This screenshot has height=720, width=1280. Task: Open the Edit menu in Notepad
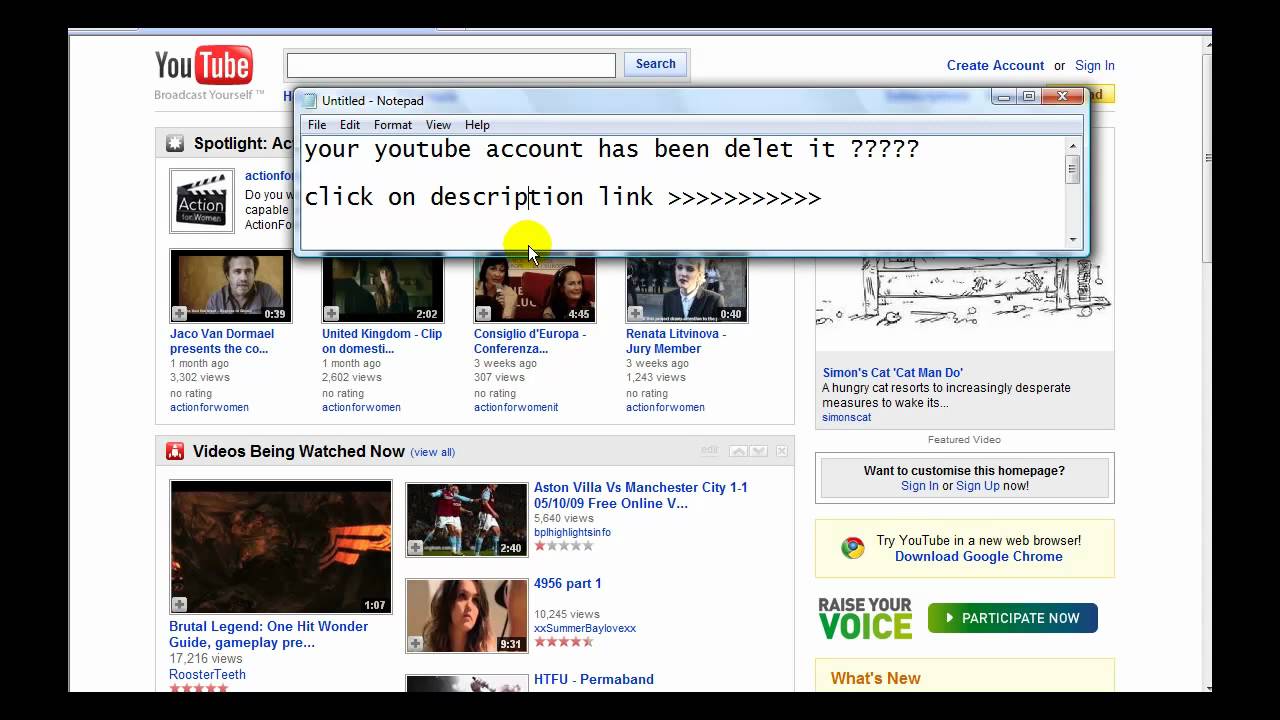point(350,125)
